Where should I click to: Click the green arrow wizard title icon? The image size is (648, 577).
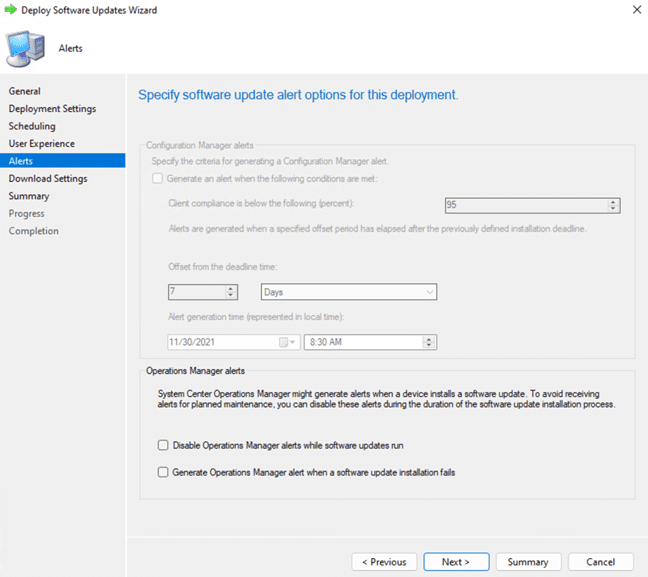click(x=10, y=10)
